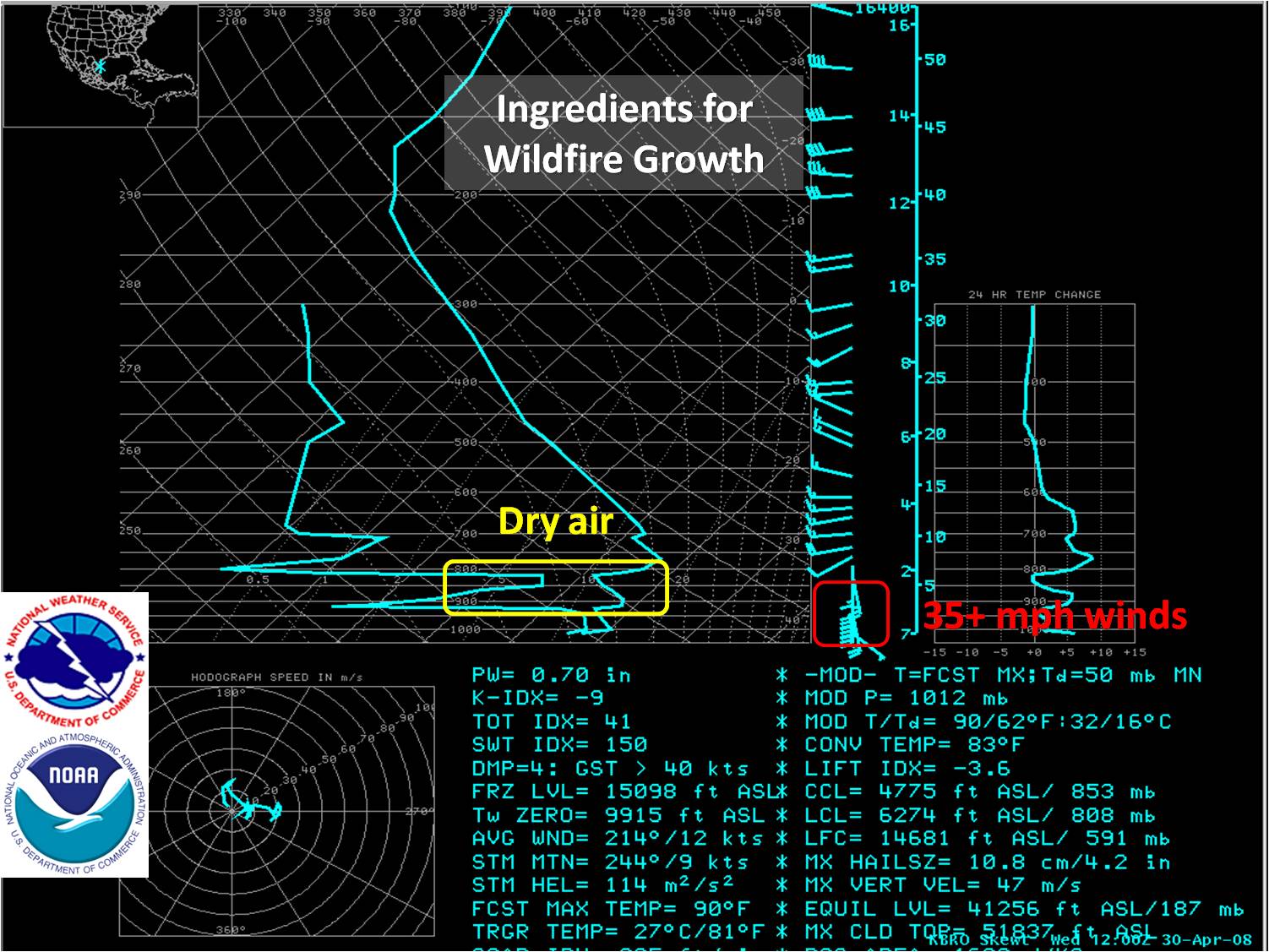Viewport: 1269px width, 952px height.
Task: Click the NOAA circular logo
Action: coord(74,802)
